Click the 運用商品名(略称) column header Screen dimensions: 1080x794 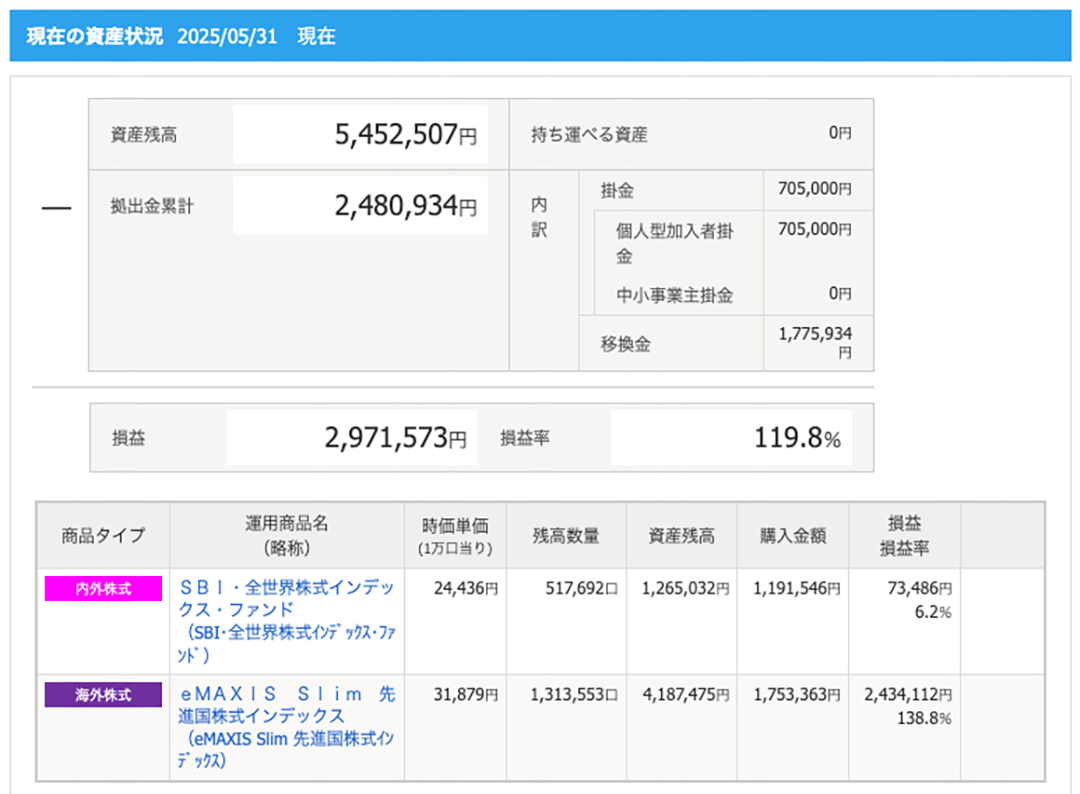tap(287, 536)
